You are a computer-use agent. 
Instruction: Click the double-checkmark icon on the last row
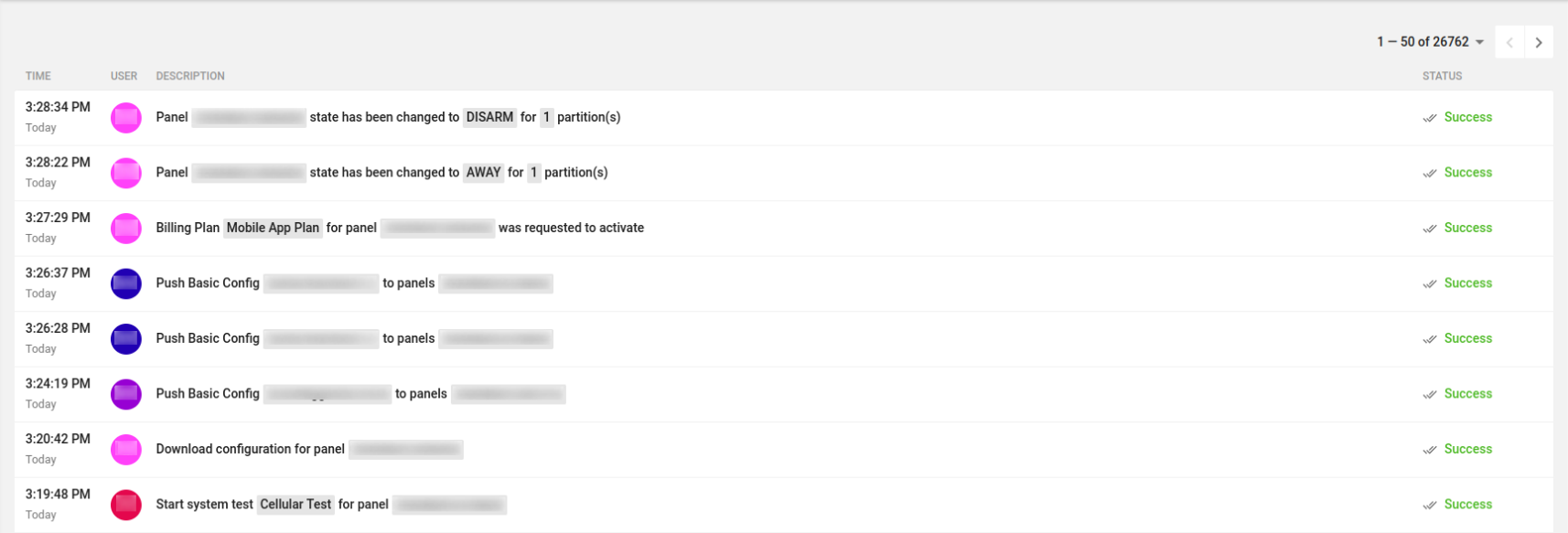(x=1430, y=504)
